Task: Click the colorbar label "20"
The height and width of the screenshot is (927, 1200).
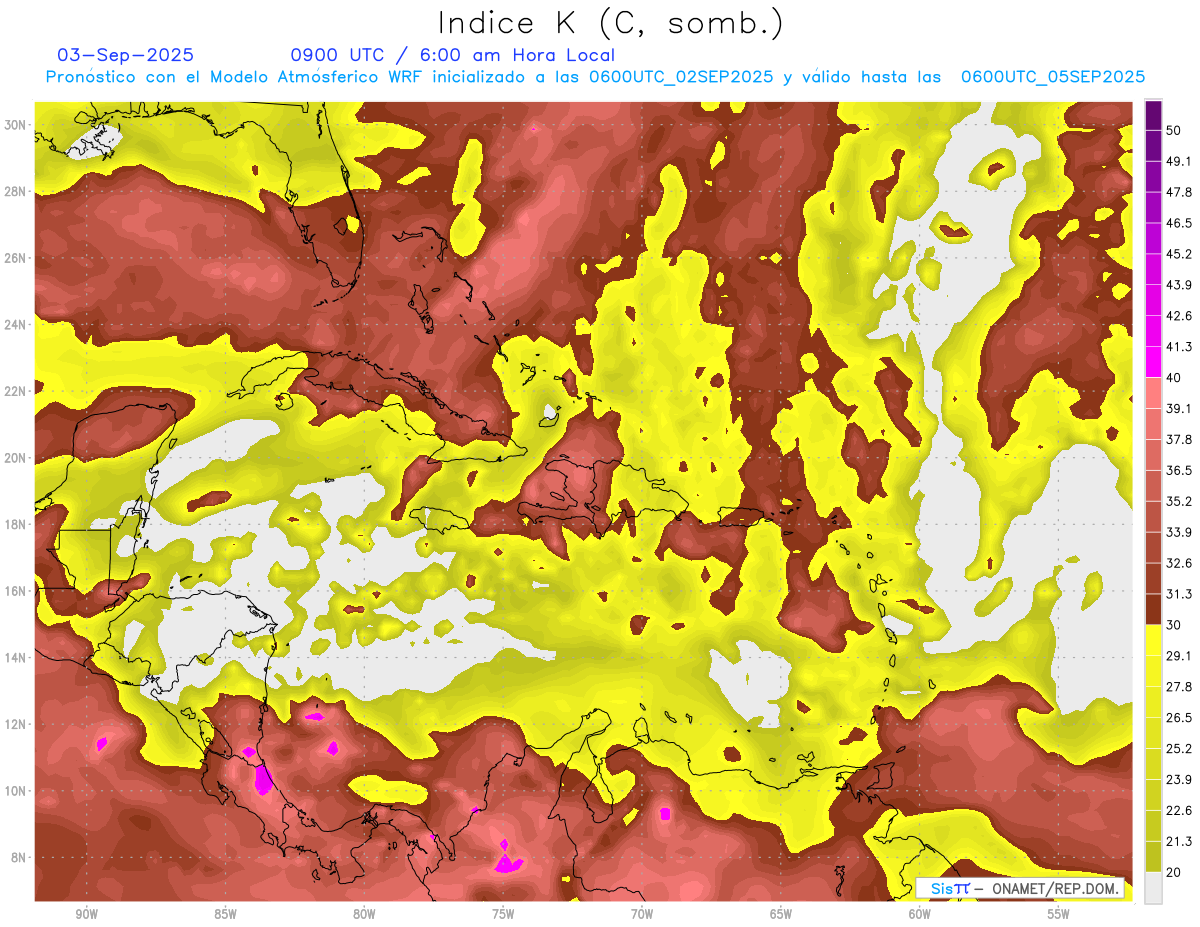Action: click(x=1174, y=873)
